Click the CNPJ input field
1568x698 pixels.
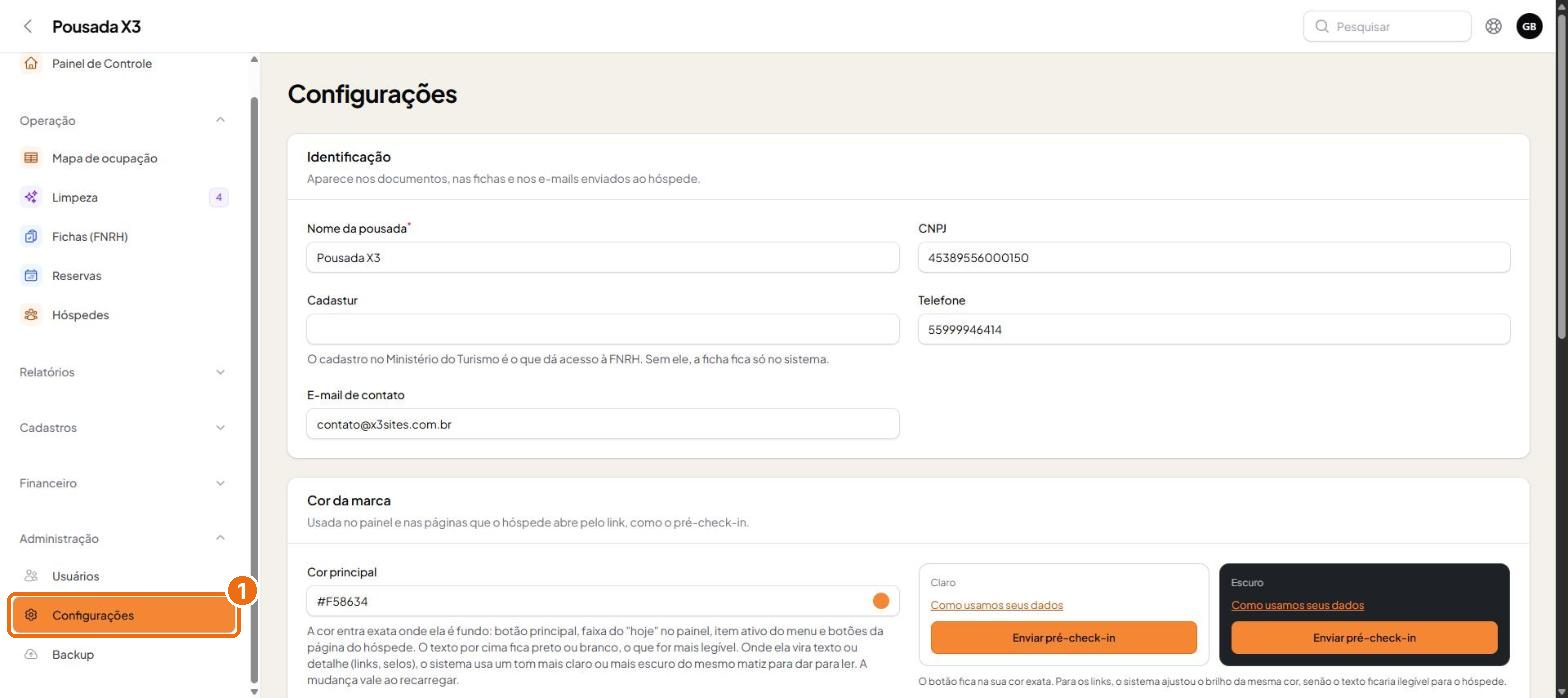pos(1214,258)
